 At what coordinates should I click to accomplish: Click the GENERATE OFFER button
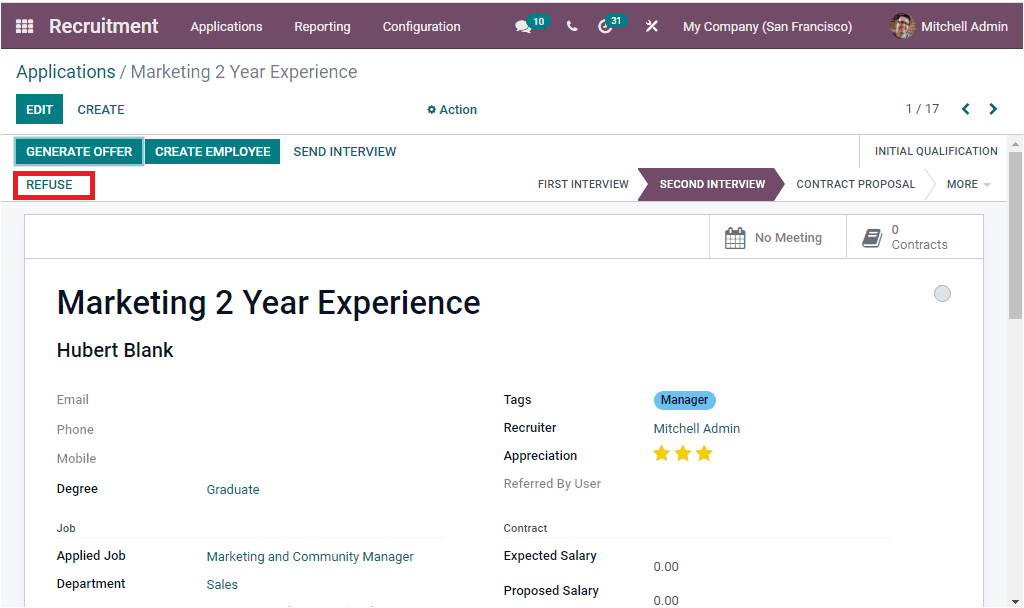pos(78,151)
